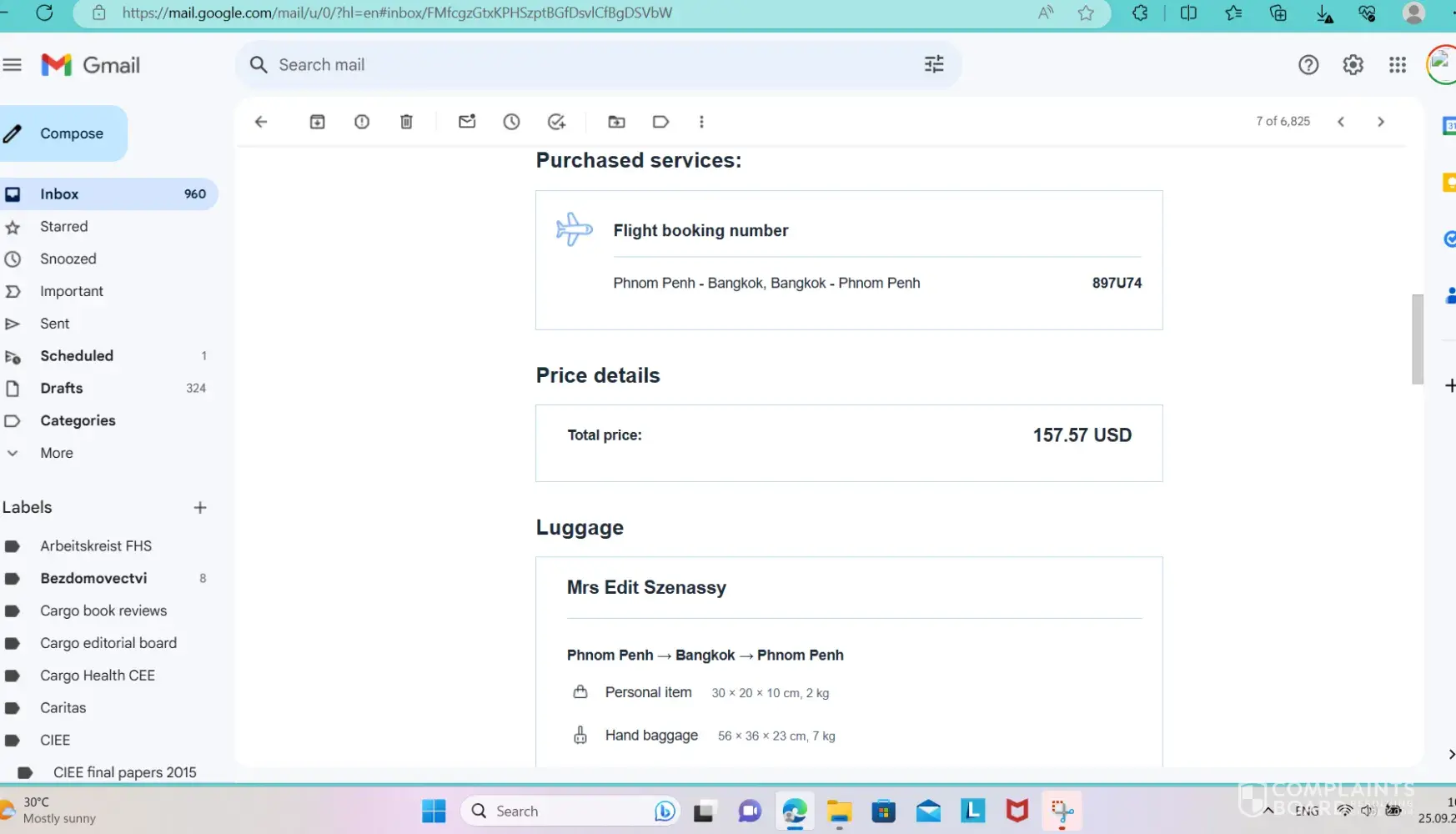
Task: Click the Windows taskbar Search box
Action: [x=570, y=811]
